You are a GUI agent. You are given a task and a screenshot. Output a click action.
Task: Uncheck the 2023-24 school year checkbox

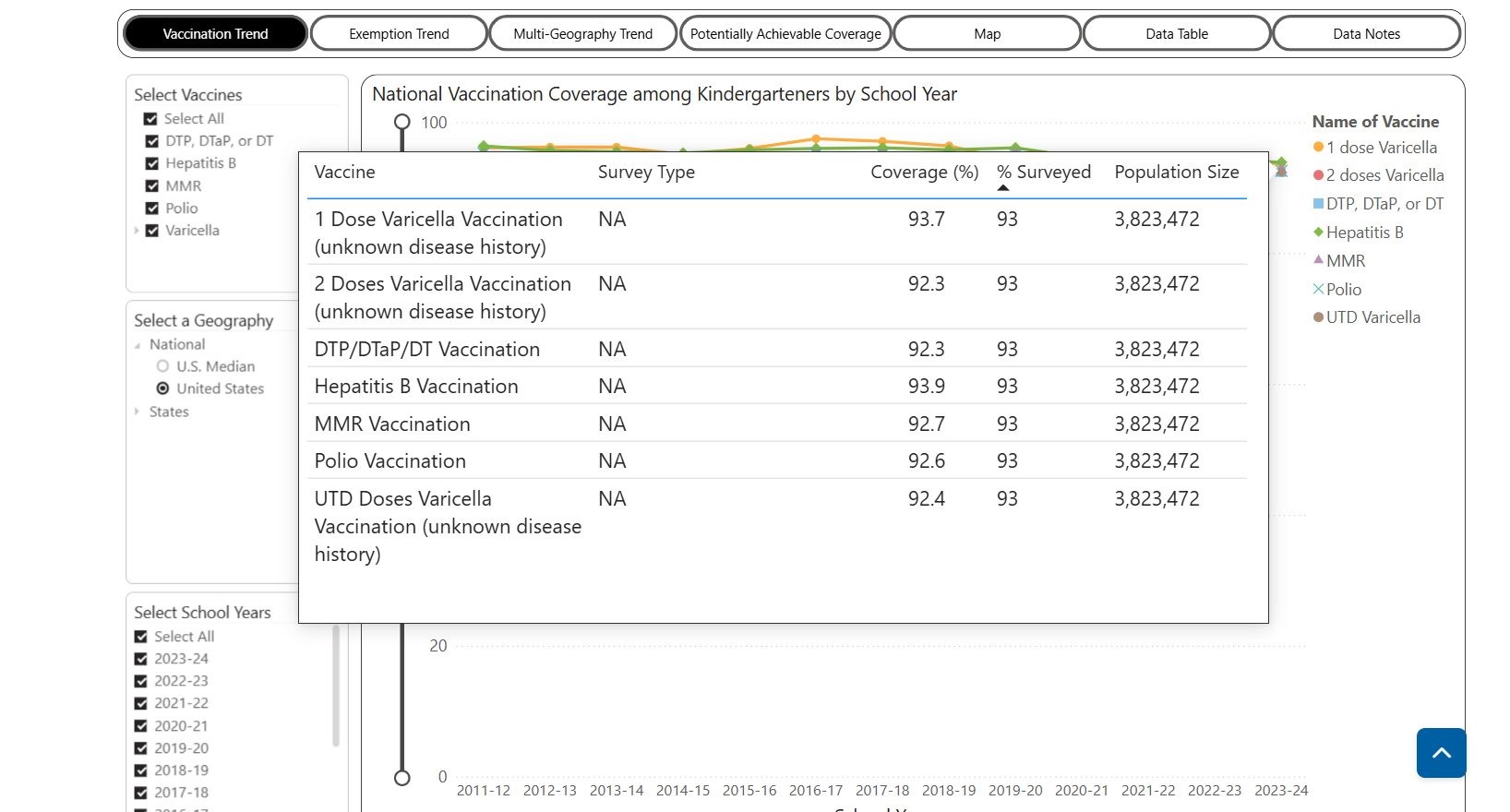coord(141,659)
